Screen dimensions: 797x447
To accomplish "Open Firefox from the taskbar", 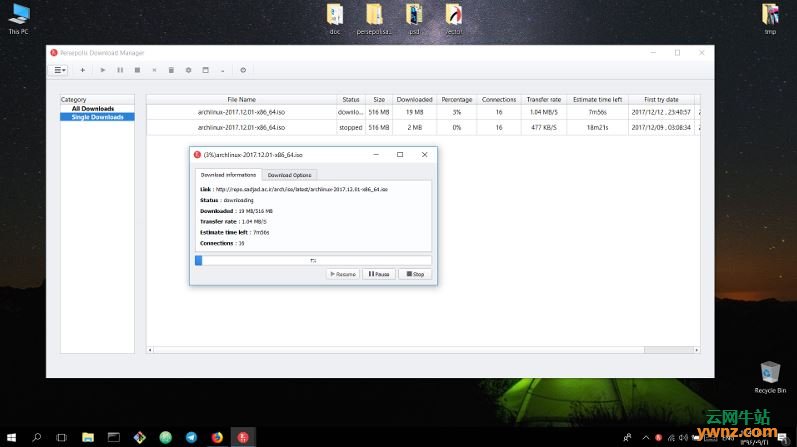I will [217, 437].
